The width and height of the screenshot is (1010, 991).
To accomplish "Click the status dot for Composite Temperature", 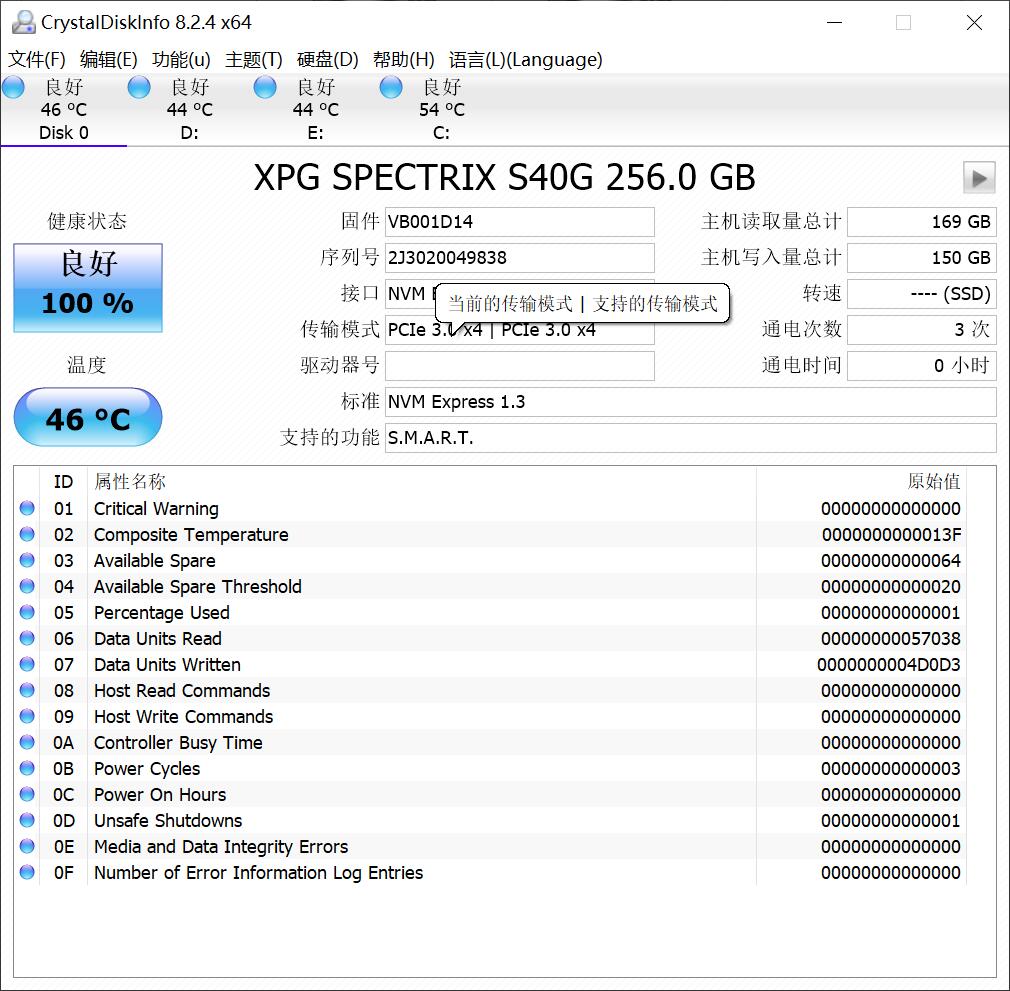I will click(x=27, y=534).
